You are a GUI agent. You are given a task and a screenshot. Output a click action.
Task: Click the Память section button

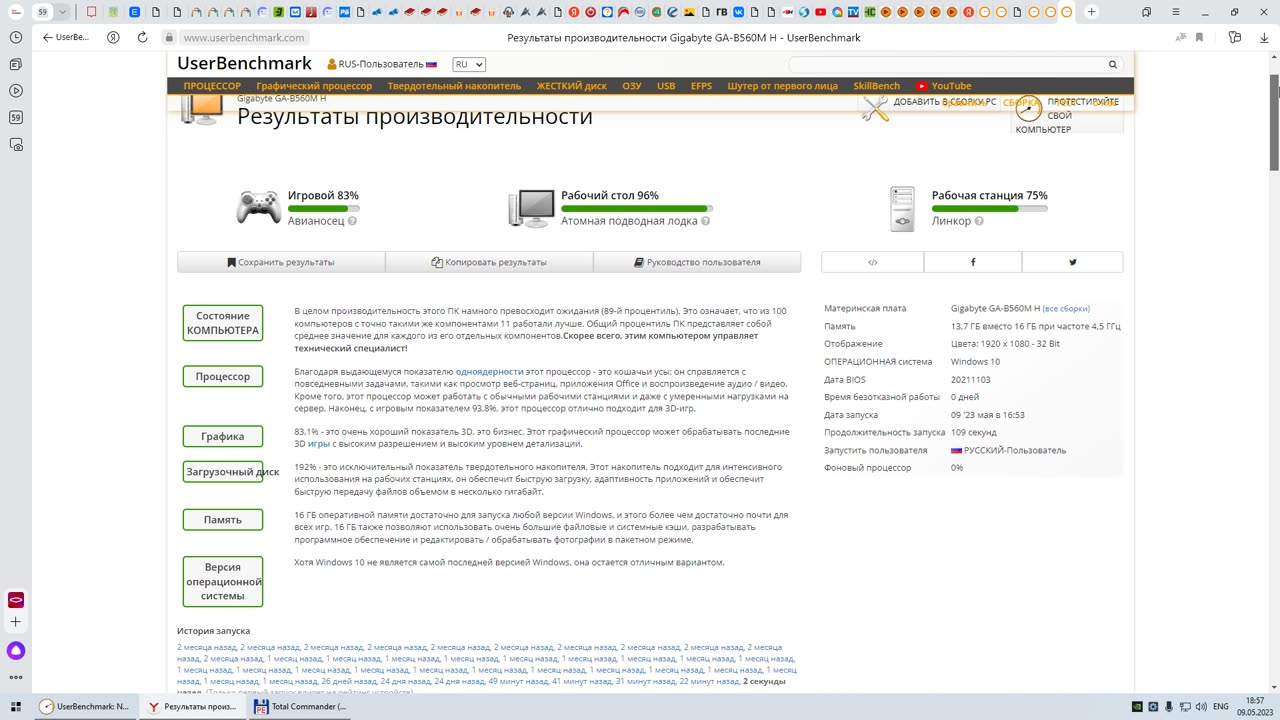[x=223, y=519]
